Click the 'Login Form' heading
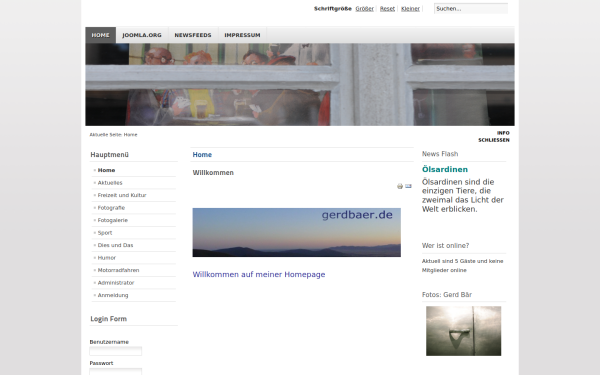Image resolution: width=600 pixels, height=375 pixels. coord(109,319)
